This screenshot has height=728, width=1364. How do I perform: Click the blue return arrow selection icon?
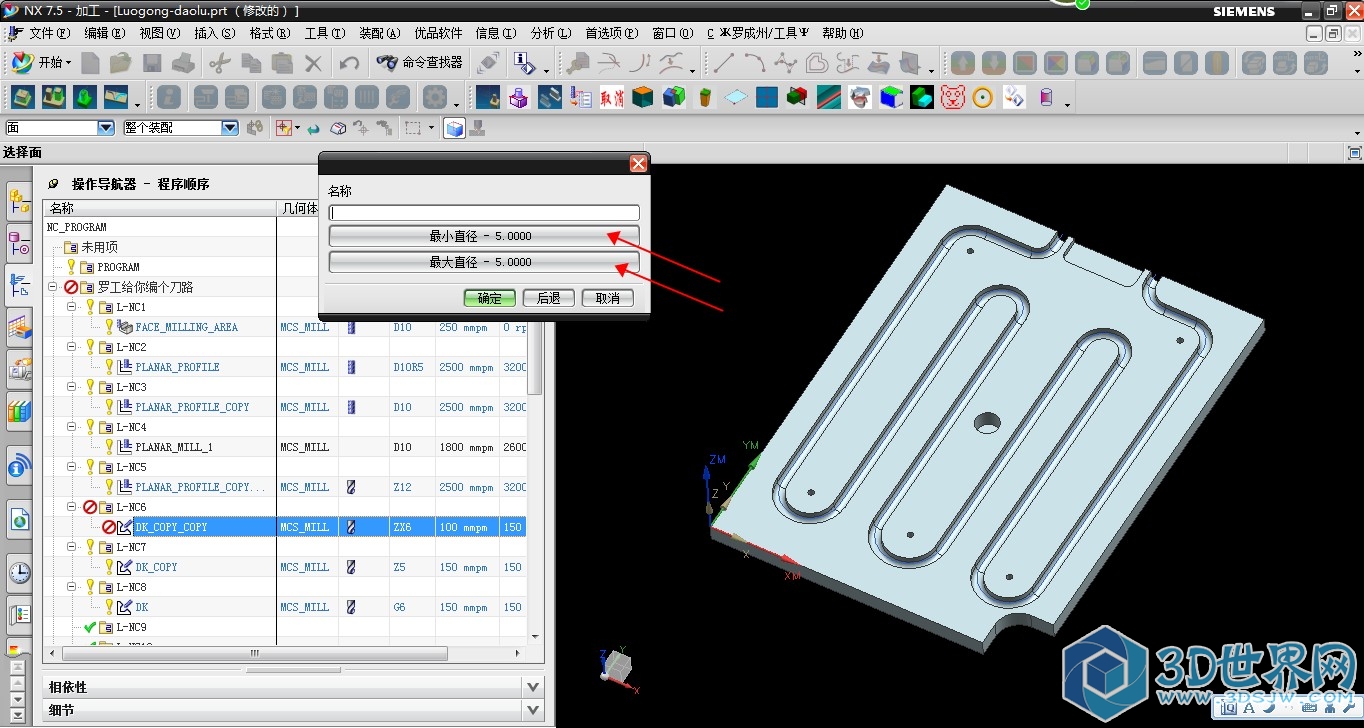tap(314, 128)
